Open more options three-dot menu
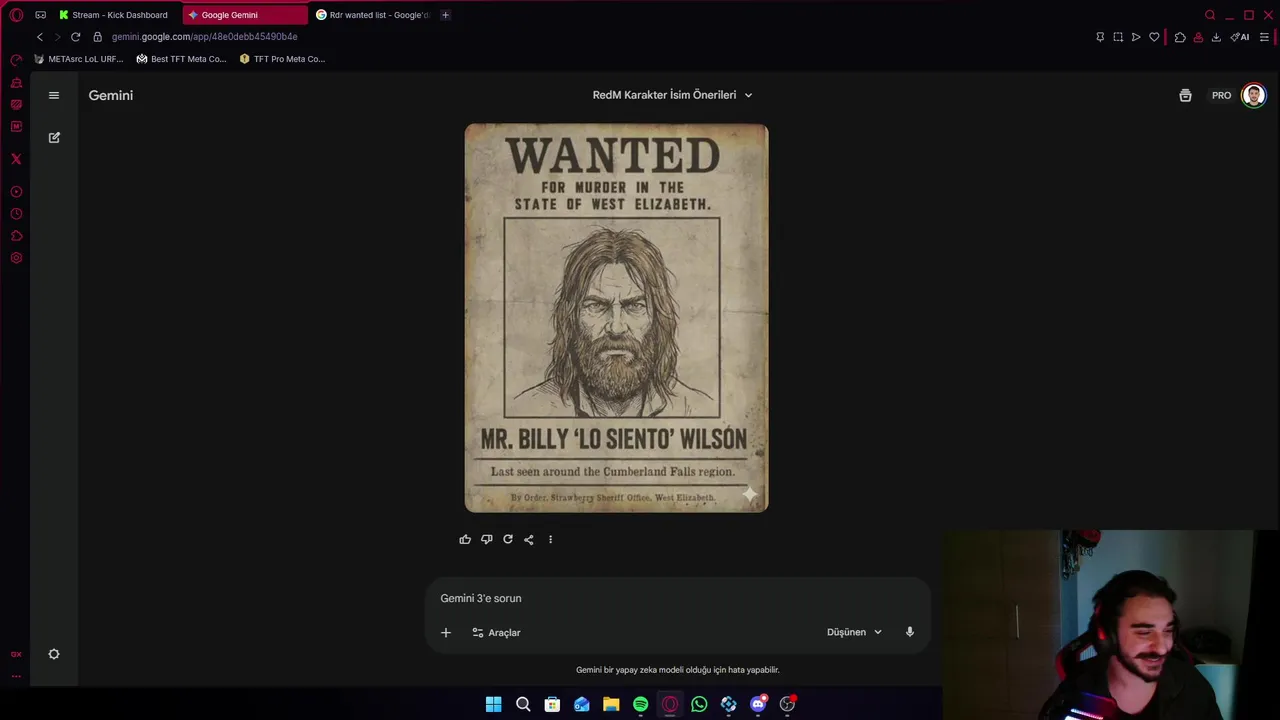 click(x=550, y=539)
